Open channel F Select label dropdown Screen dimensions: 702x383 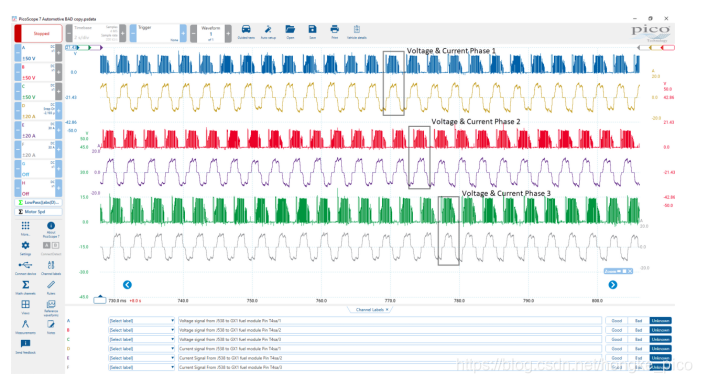[x=141, y=367]
